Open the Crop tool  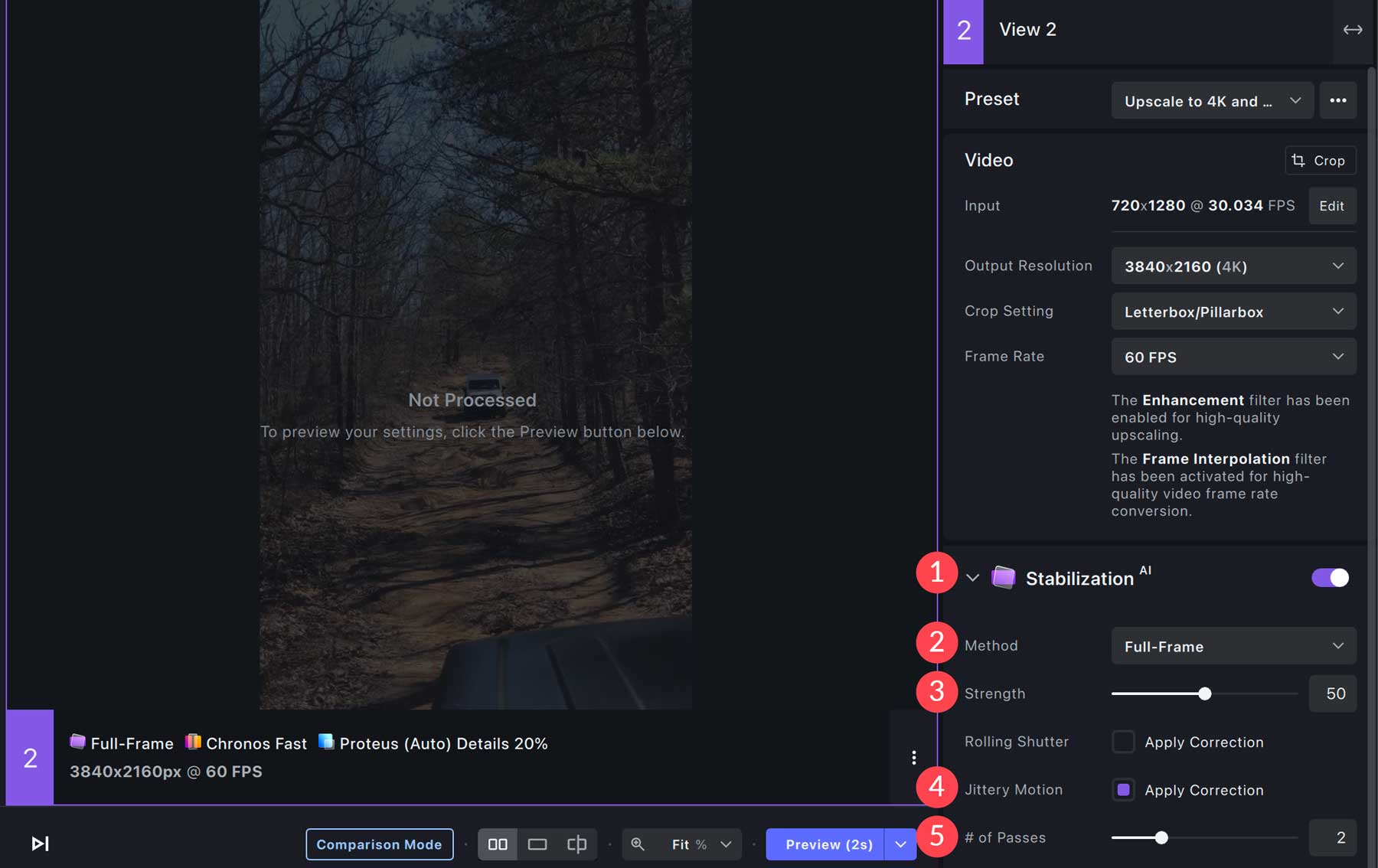[1320, 160]
